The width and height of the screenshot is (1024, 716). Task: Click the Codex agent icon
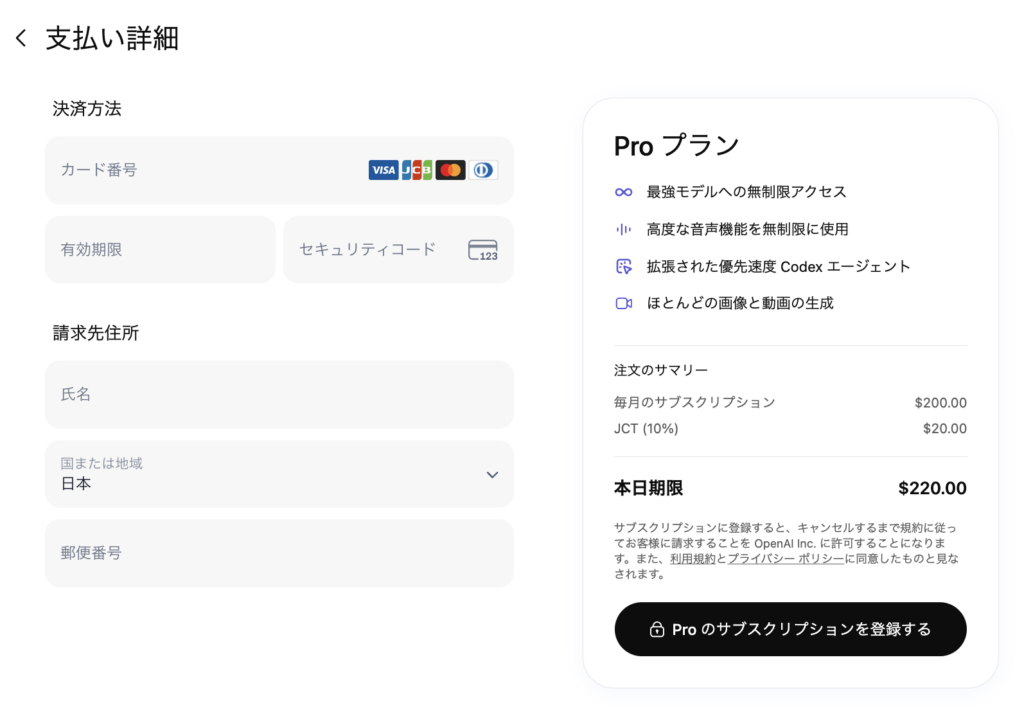click(624, 266)
